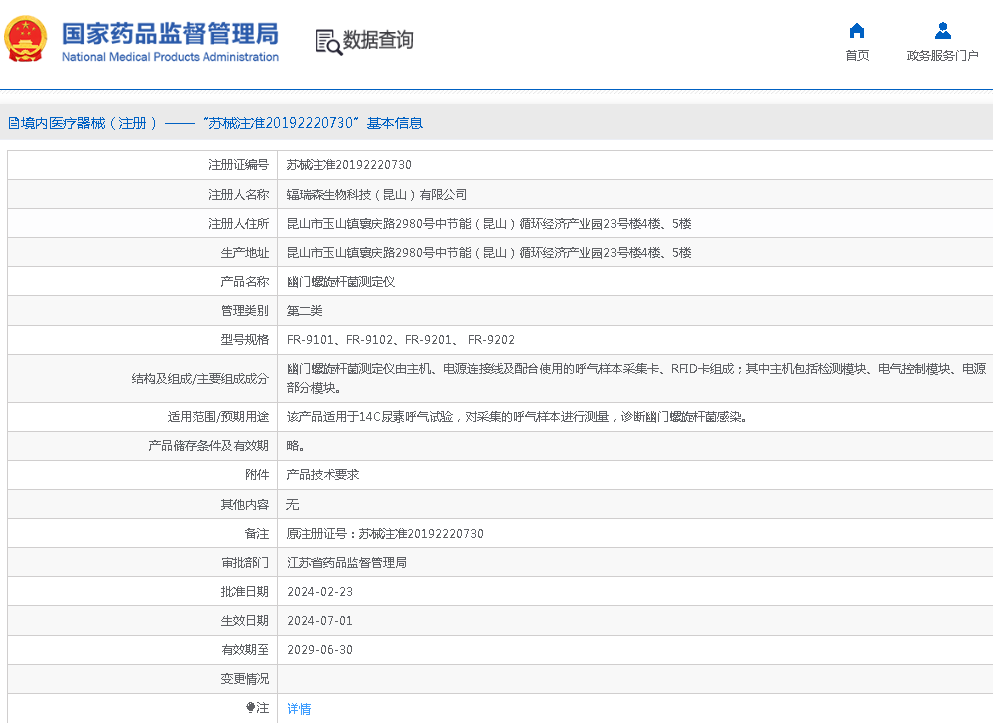
Task: Click the home house icon
Action: click(x=857, y=31)
